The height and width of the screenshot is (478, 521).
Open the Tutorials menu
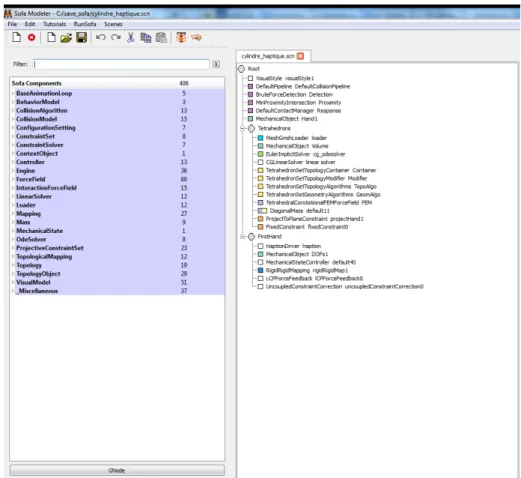[54, 24]
